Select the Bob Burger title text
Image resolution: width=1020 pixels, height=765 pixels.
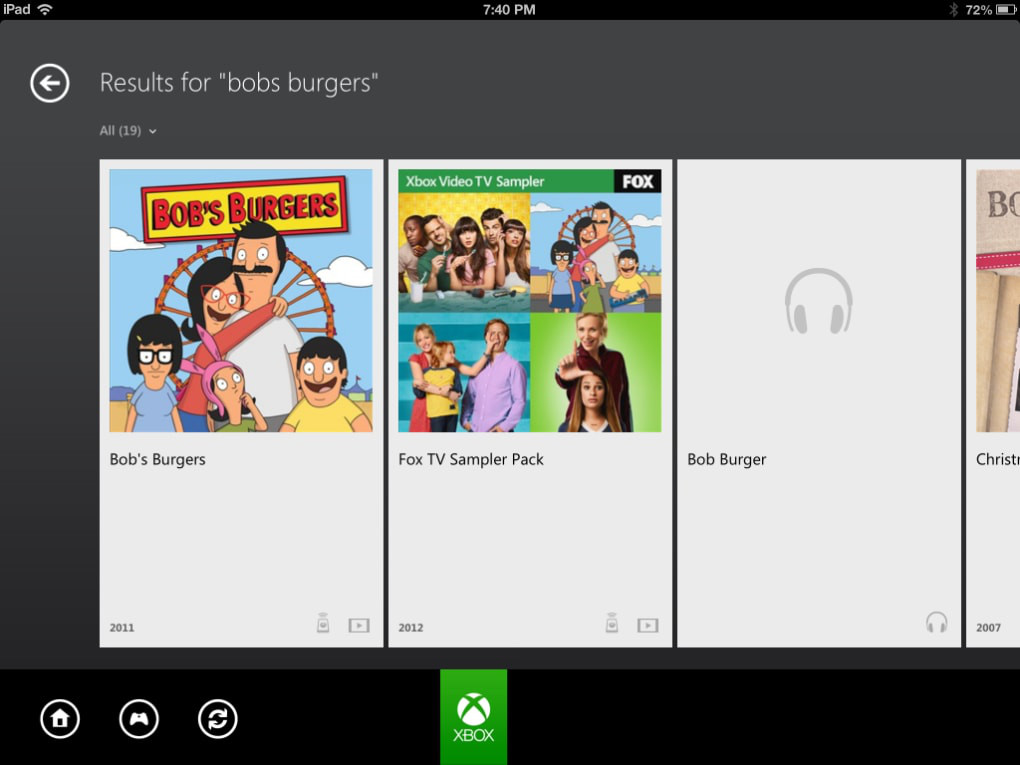click(x=727, y=459)
